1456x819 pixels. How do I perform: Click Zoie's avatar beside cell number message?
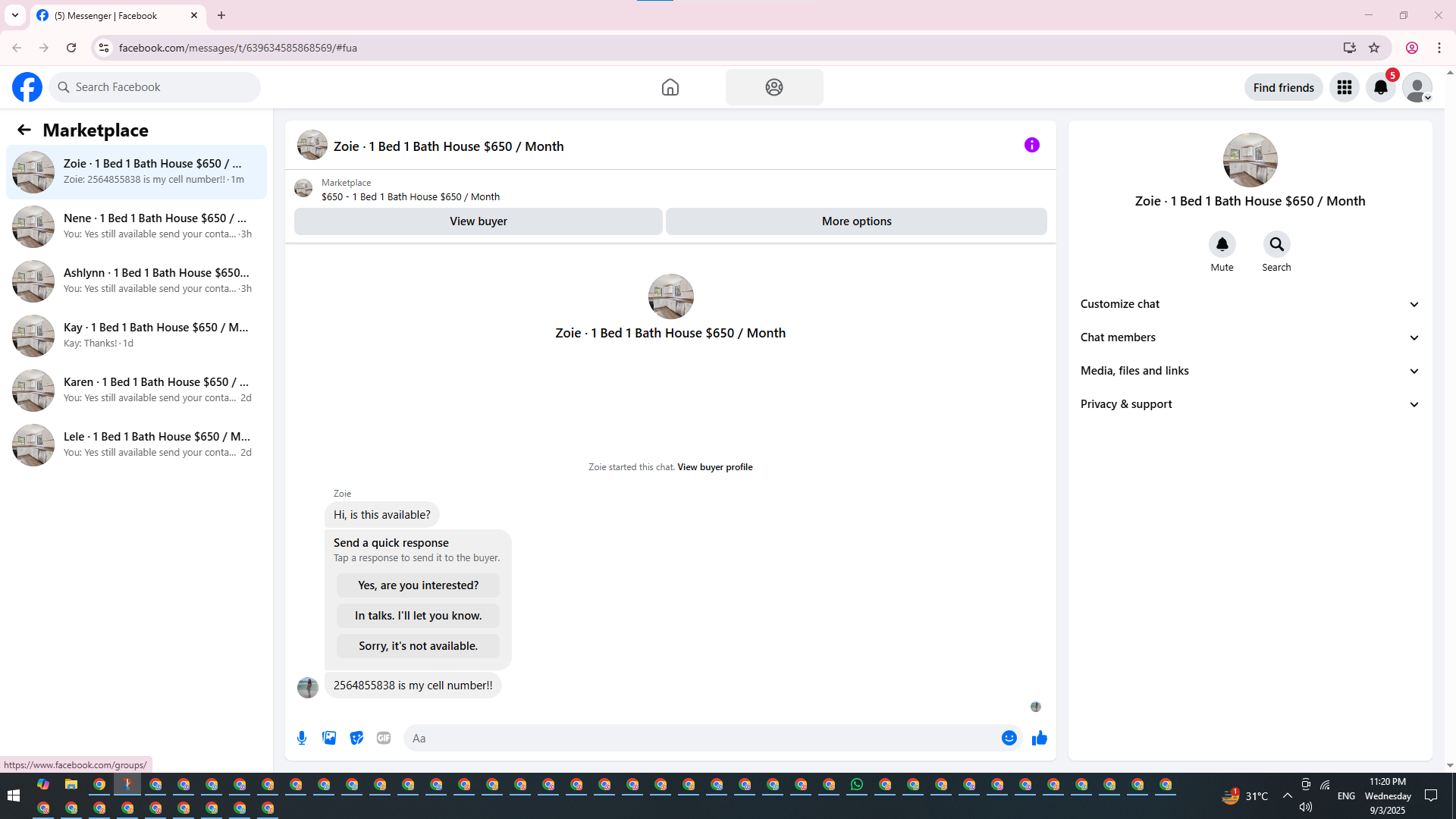tap(308, 687)
